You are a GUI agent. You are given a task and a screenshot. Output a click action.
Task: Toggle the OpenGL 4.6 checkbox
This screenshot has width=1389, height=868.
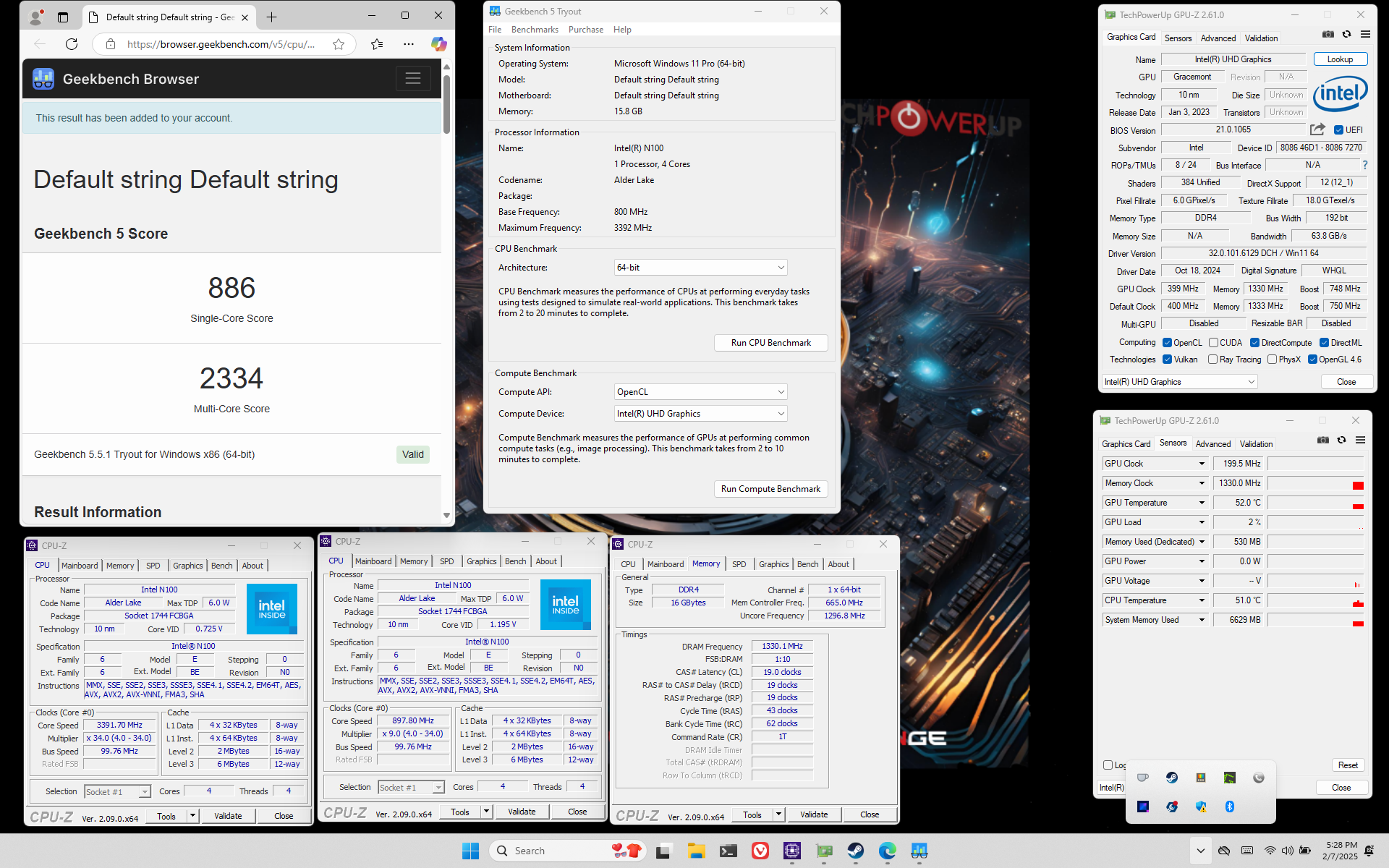click(x=1312, y=359)
